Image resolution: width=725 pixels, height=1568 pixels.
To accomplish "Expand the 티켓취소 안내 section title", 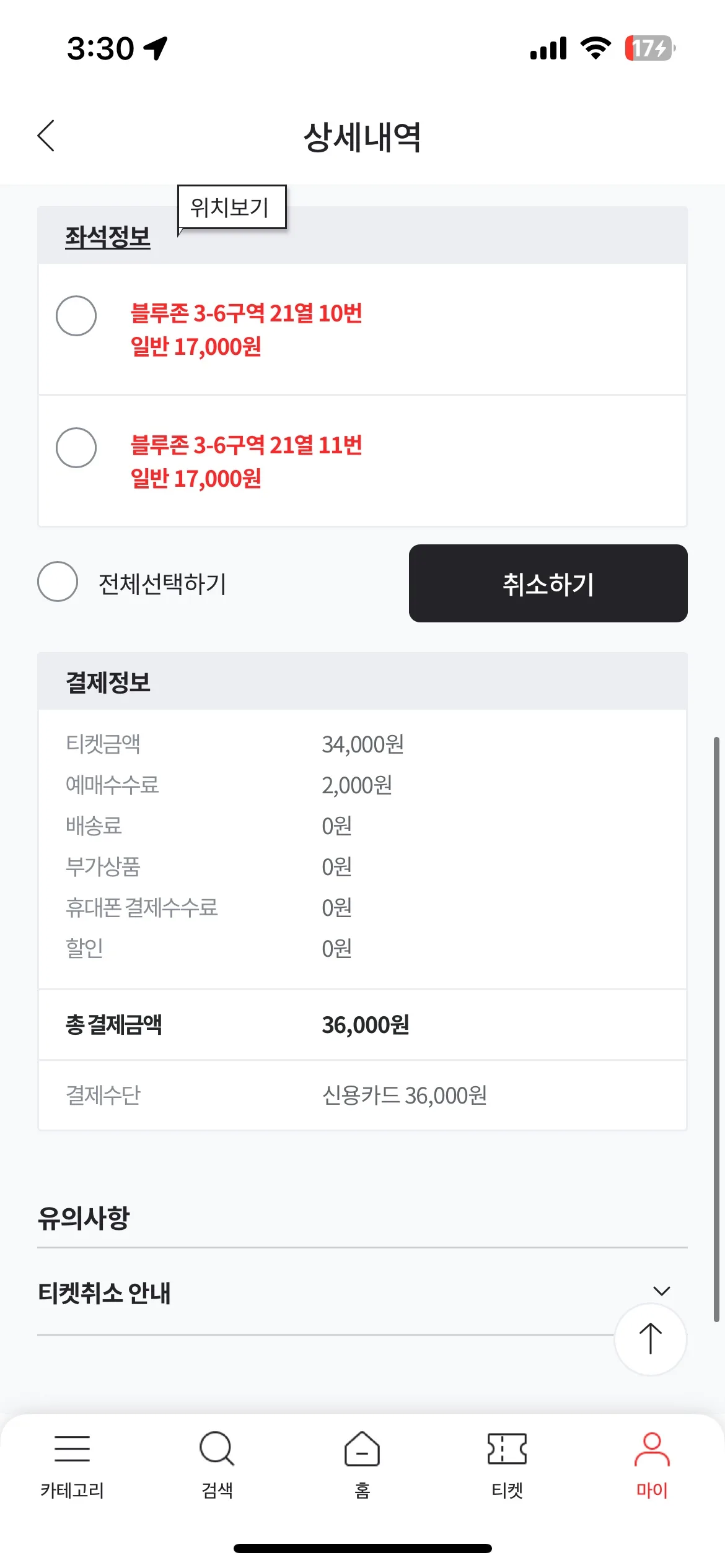I will pyautogui.click(x=104, y=1293).
